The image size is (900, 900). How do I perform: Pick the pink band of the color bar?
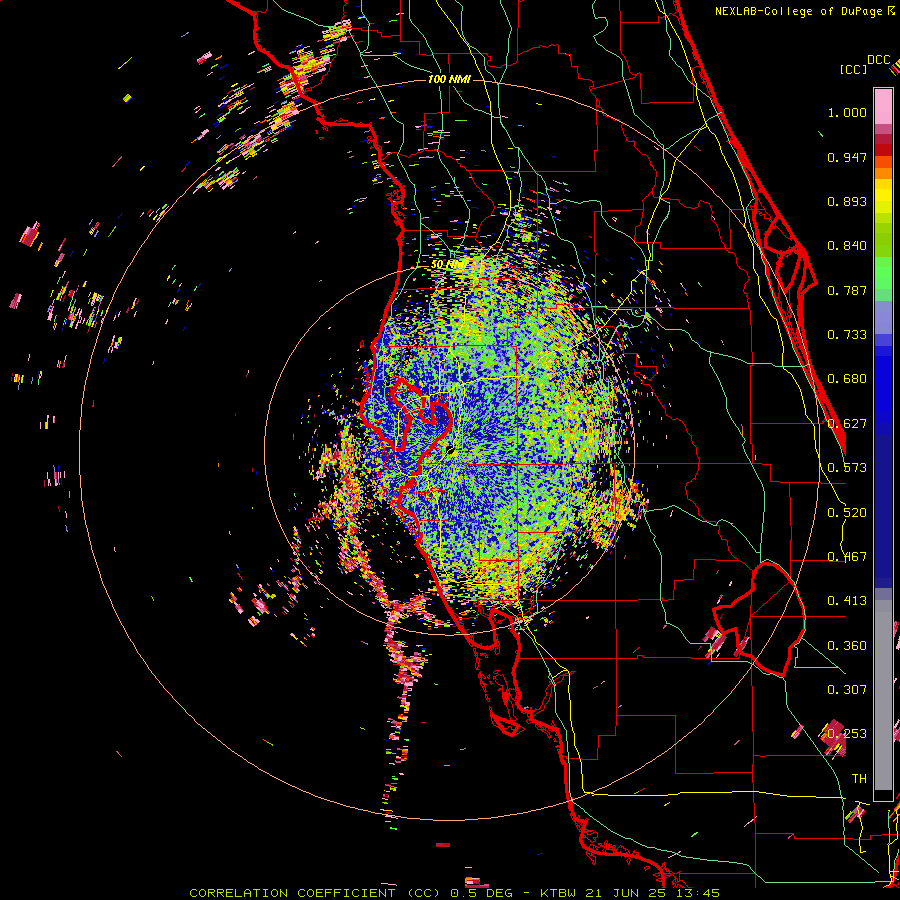(883, 106)
